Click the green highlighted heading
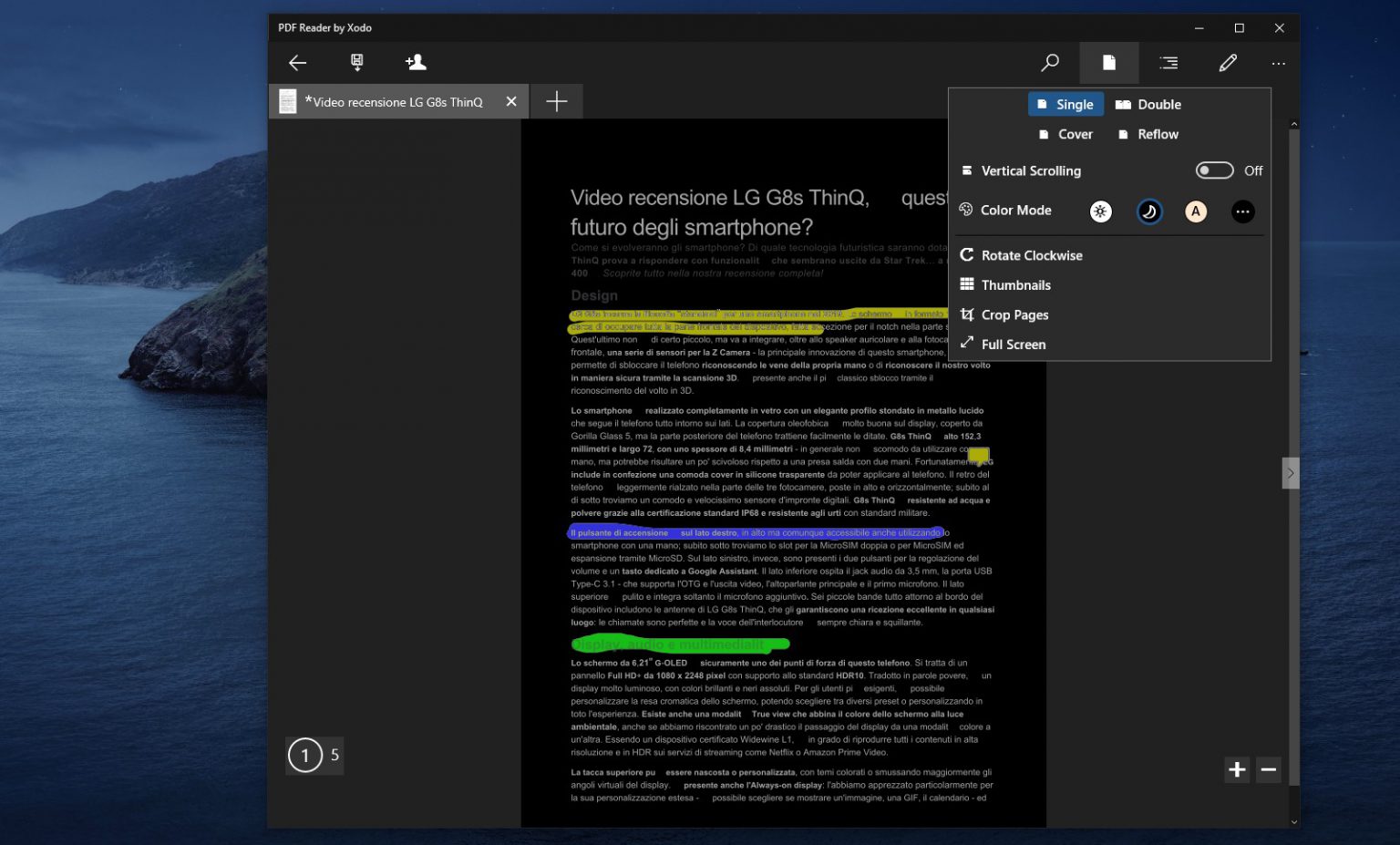 pos(679,644)
